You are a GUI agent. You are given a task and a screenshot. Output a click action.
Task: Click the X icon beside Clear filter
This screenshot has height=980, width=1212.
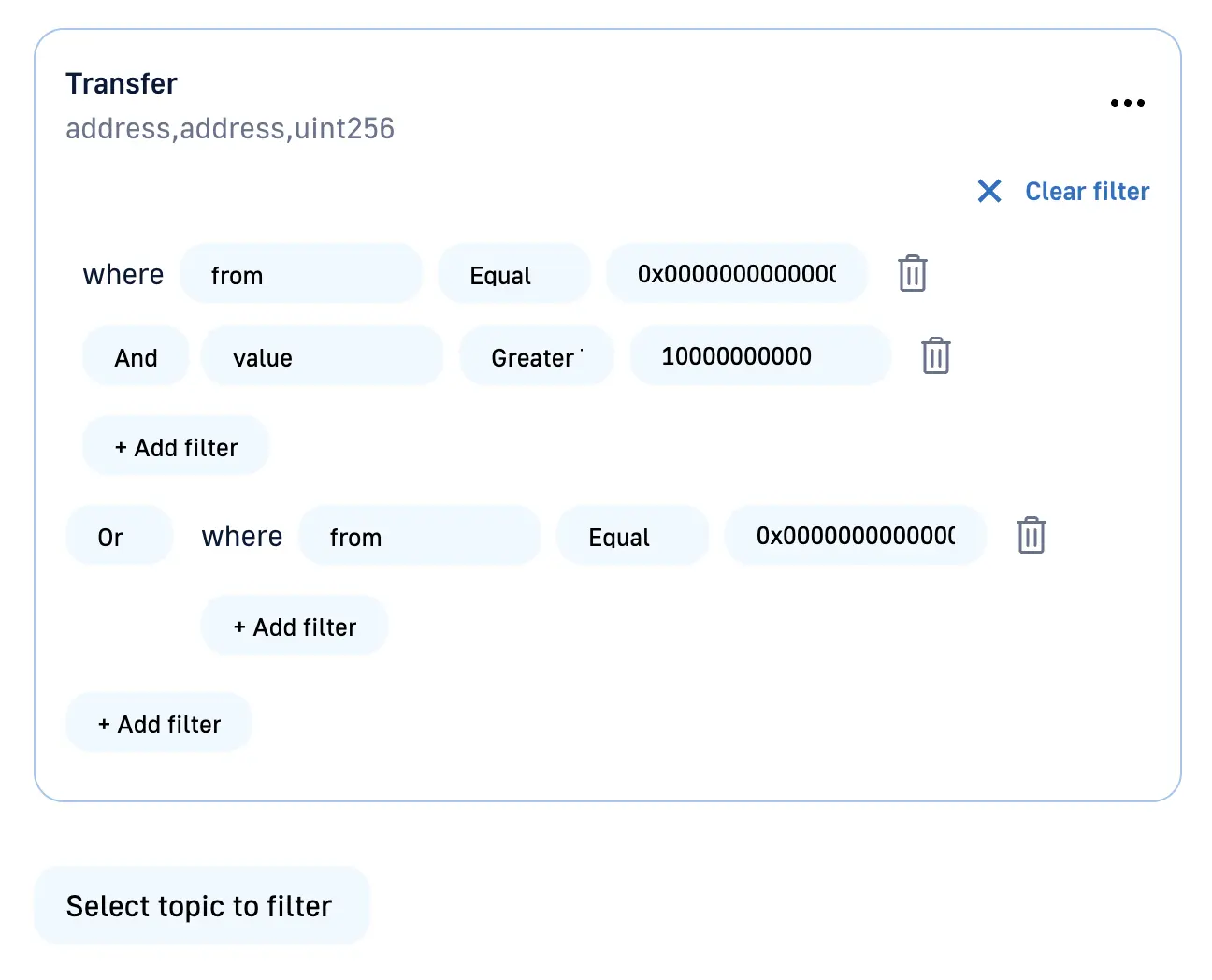coord(988,191)
